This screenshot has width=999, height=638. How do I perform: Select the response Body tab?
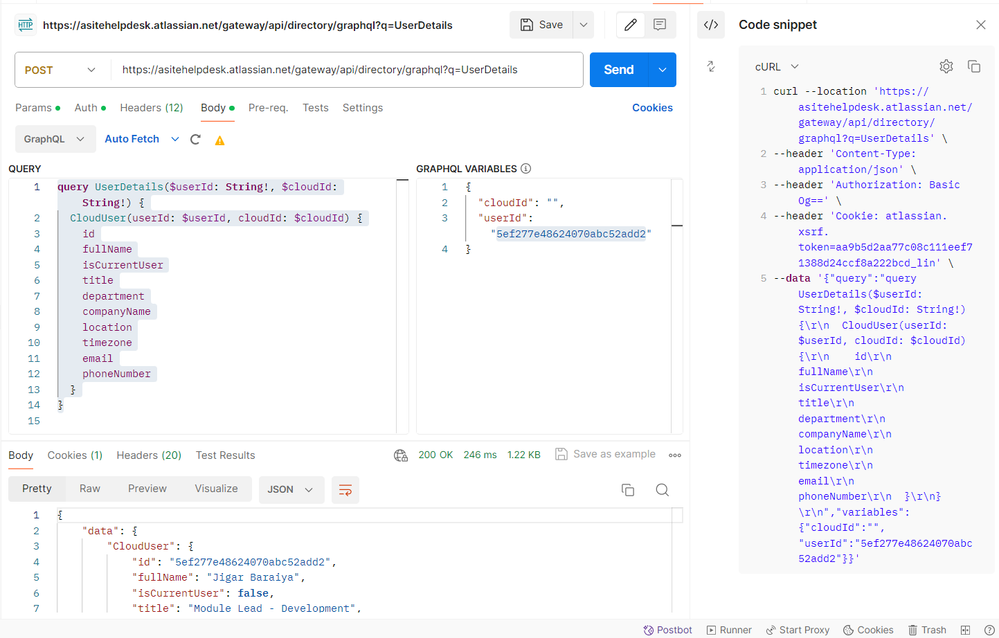[20, 455]
